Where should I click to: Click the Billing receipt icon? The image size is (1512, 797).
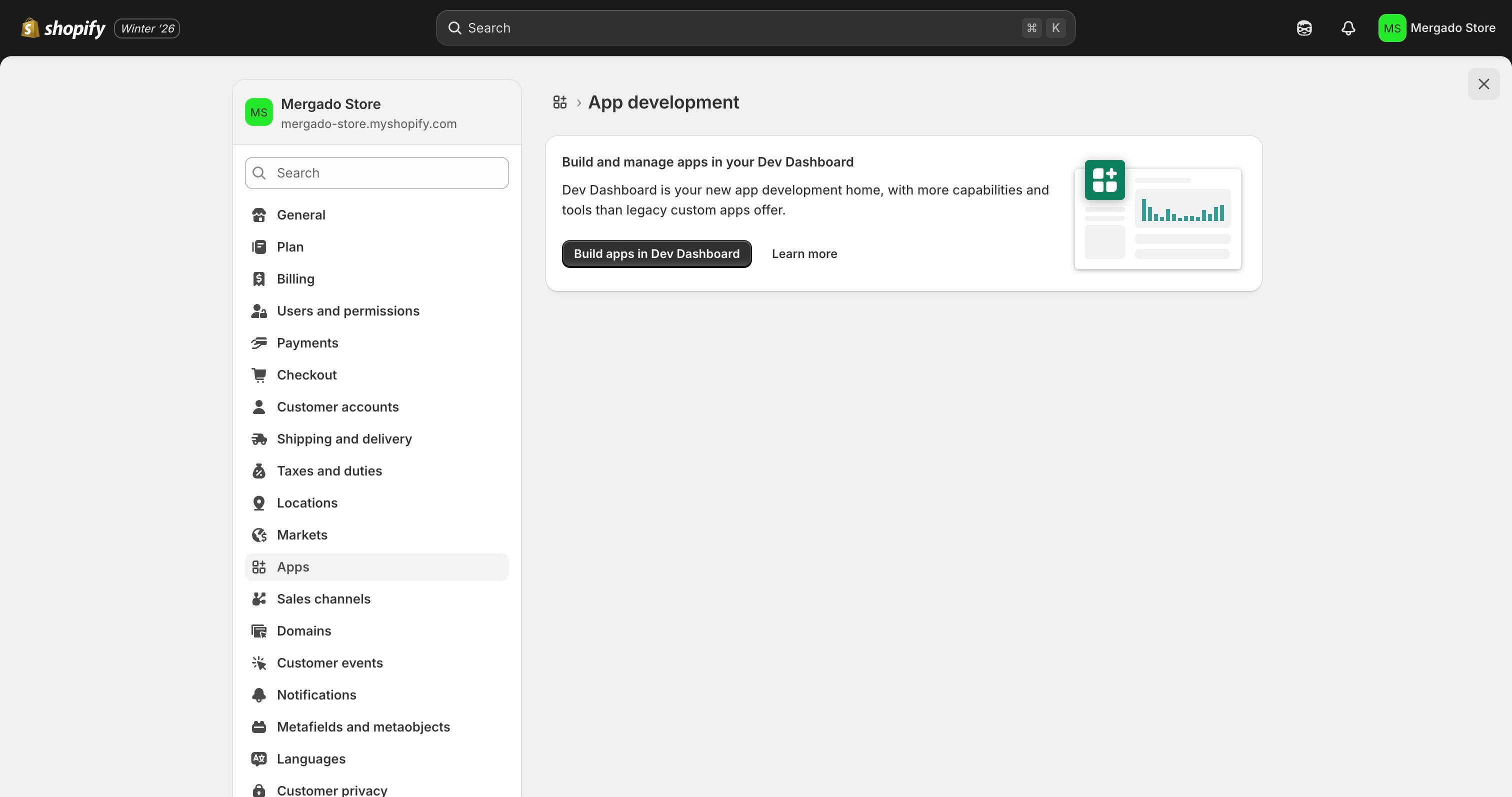(x=259, y=279)
